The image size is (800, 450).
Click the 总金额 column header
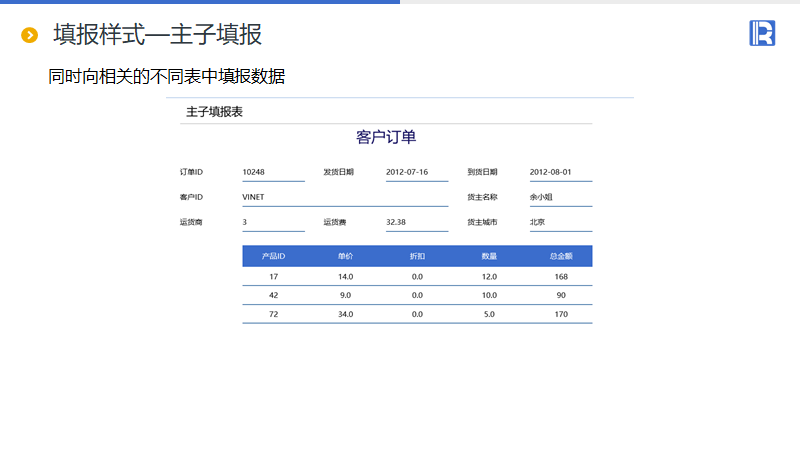[560, 256]
